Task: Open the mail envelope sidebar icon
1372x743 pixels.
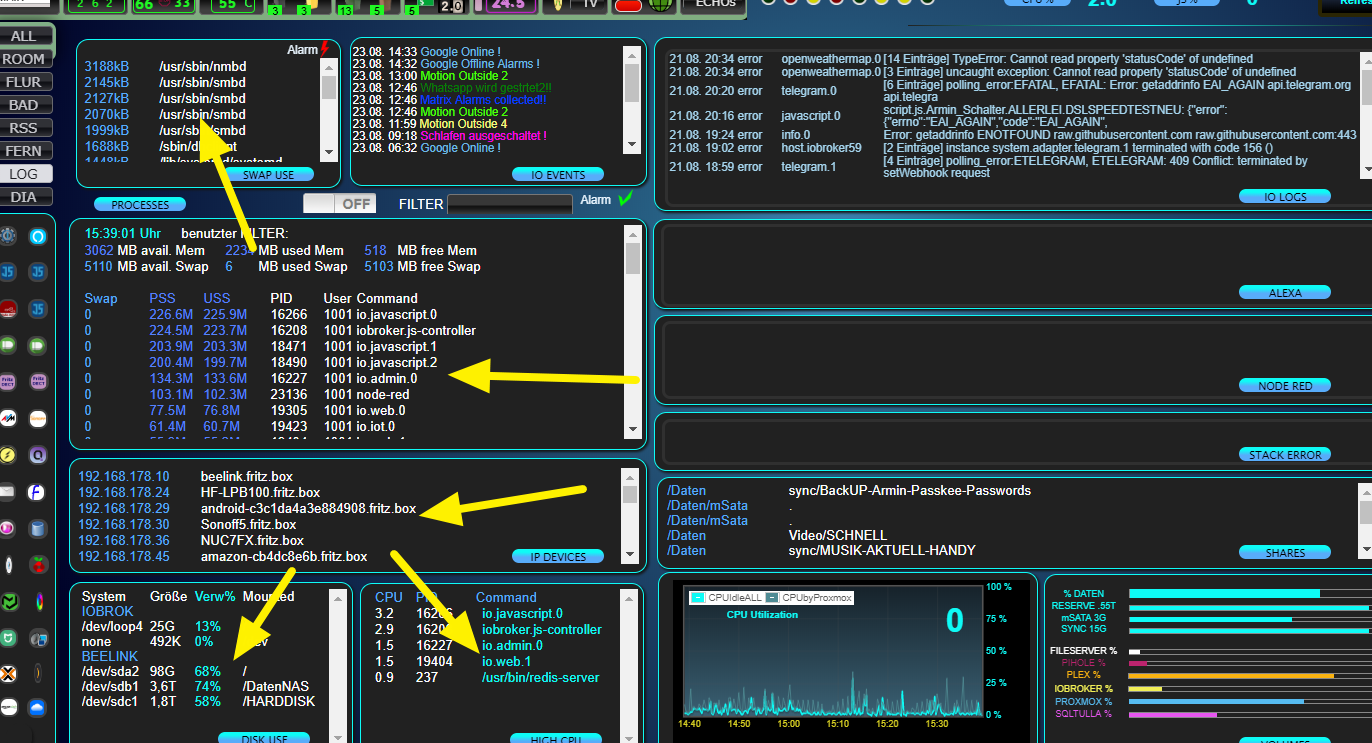Action: click(x=8, y=491)
